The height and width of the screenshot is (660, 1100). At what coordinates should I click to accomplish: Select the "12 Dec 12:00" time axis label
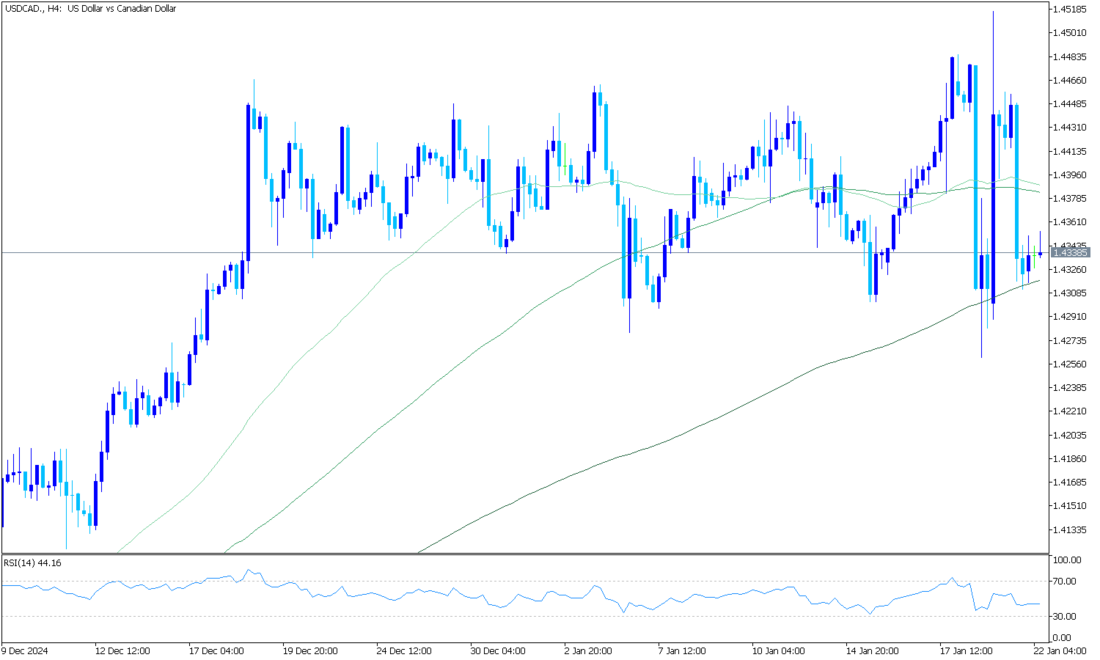[x=122, y=651]
